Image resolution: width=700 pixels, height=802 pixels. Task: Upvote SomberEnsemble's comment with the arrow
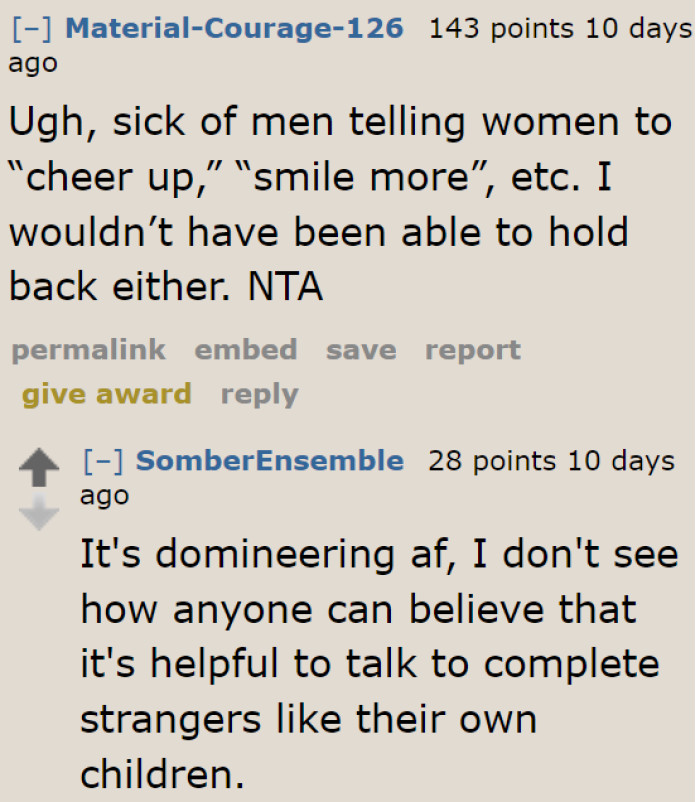click(39, 465)
